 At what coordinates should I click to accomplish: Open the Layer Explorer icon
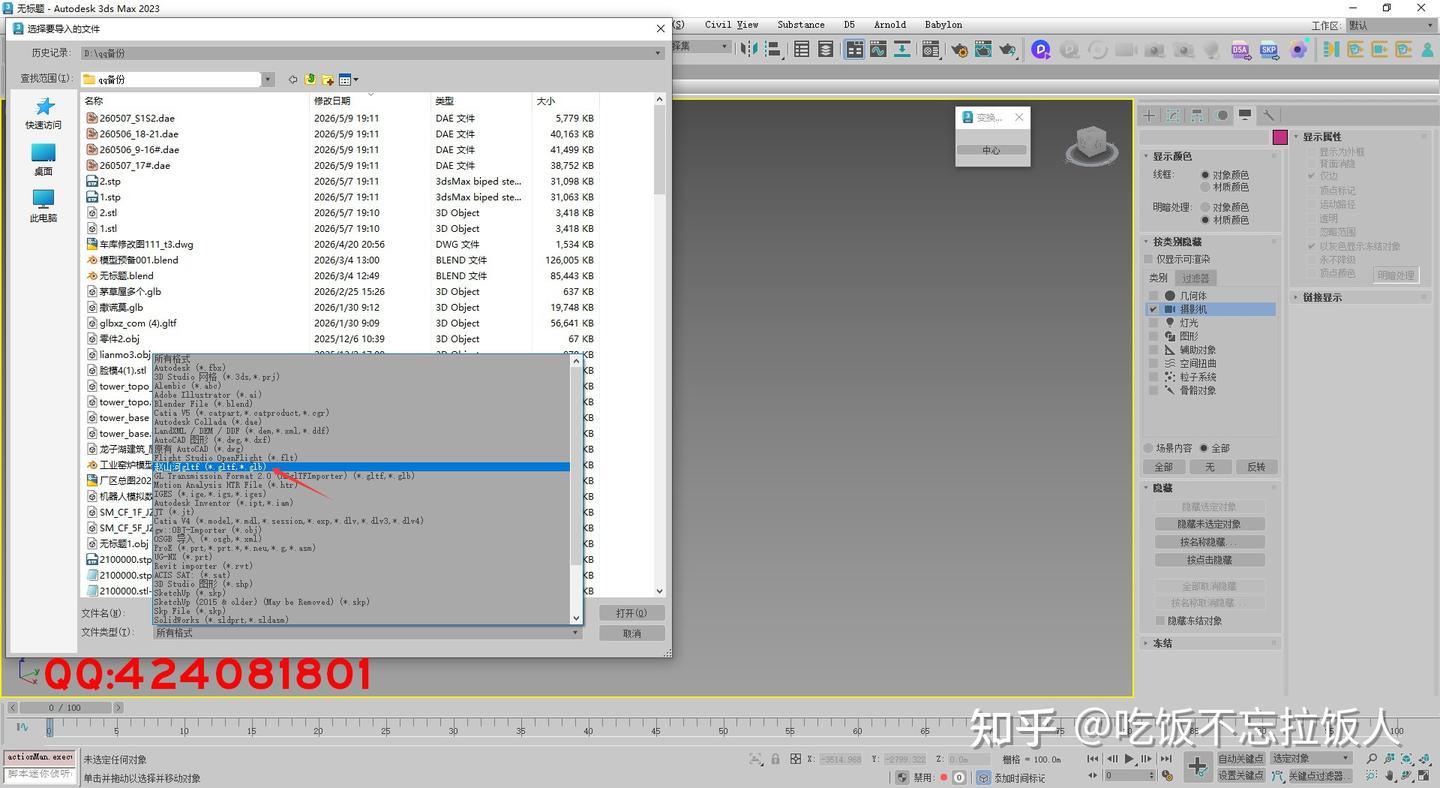(826, 49)
